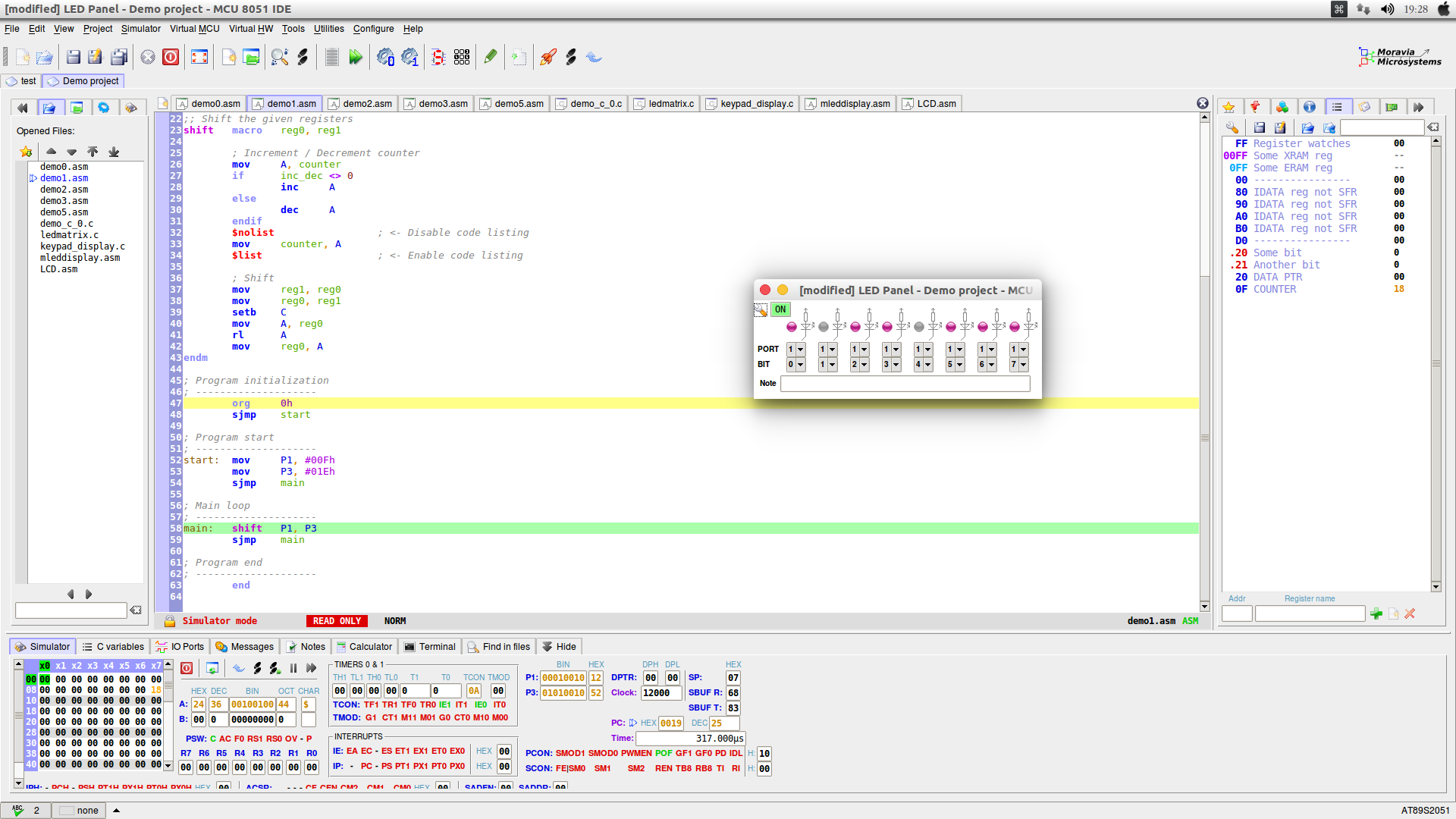Switch to the IO Ports bottom tab
Image resolution: width=1456 pixels, height=819 pixels.
tap(180, 647)
